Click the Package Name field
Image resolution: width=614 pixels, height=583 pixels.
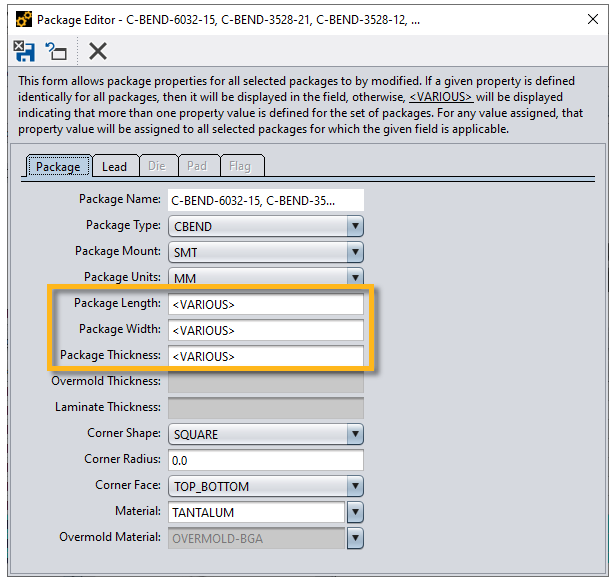pyautogui.click(x=266, y=200)
